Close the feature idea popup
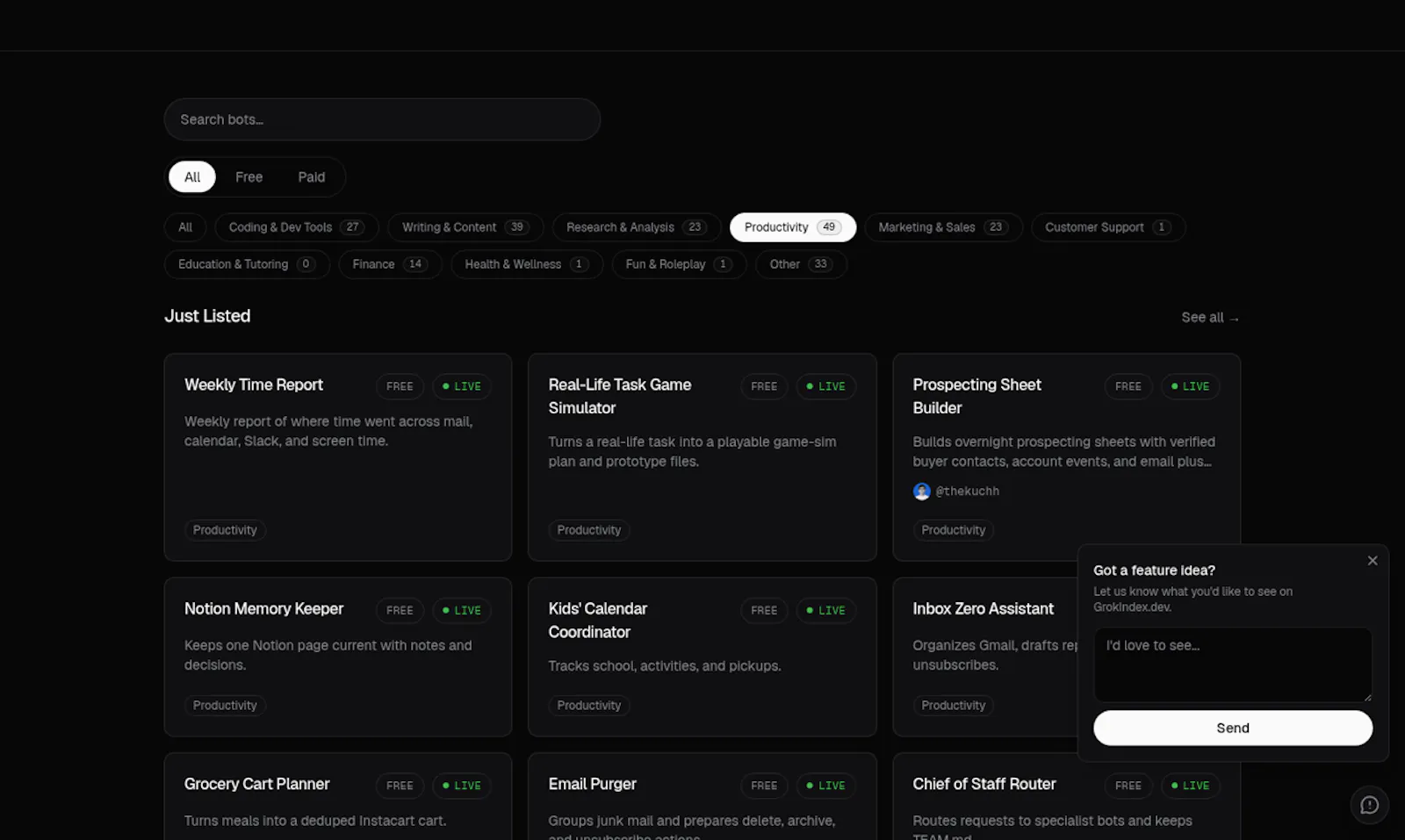1405x840 pixels. click(1373, 561)
